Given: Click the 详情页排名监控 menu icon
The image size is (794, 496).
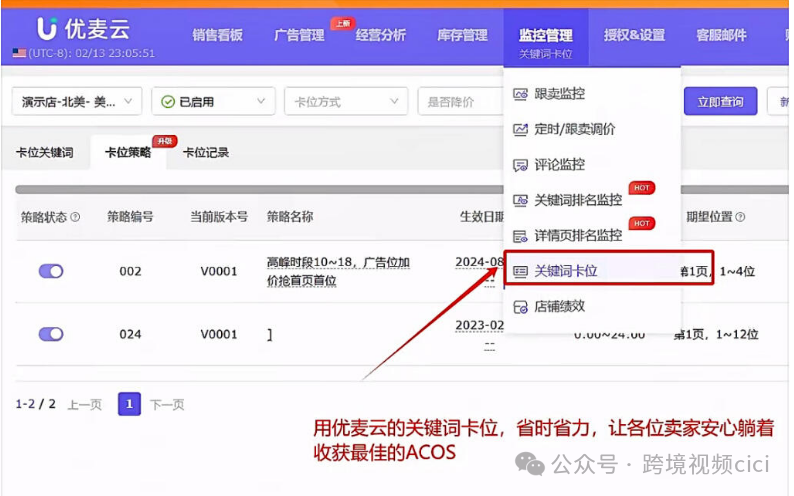Looking at the screenshot, I should pyautogui.click(x=520, y=236).
